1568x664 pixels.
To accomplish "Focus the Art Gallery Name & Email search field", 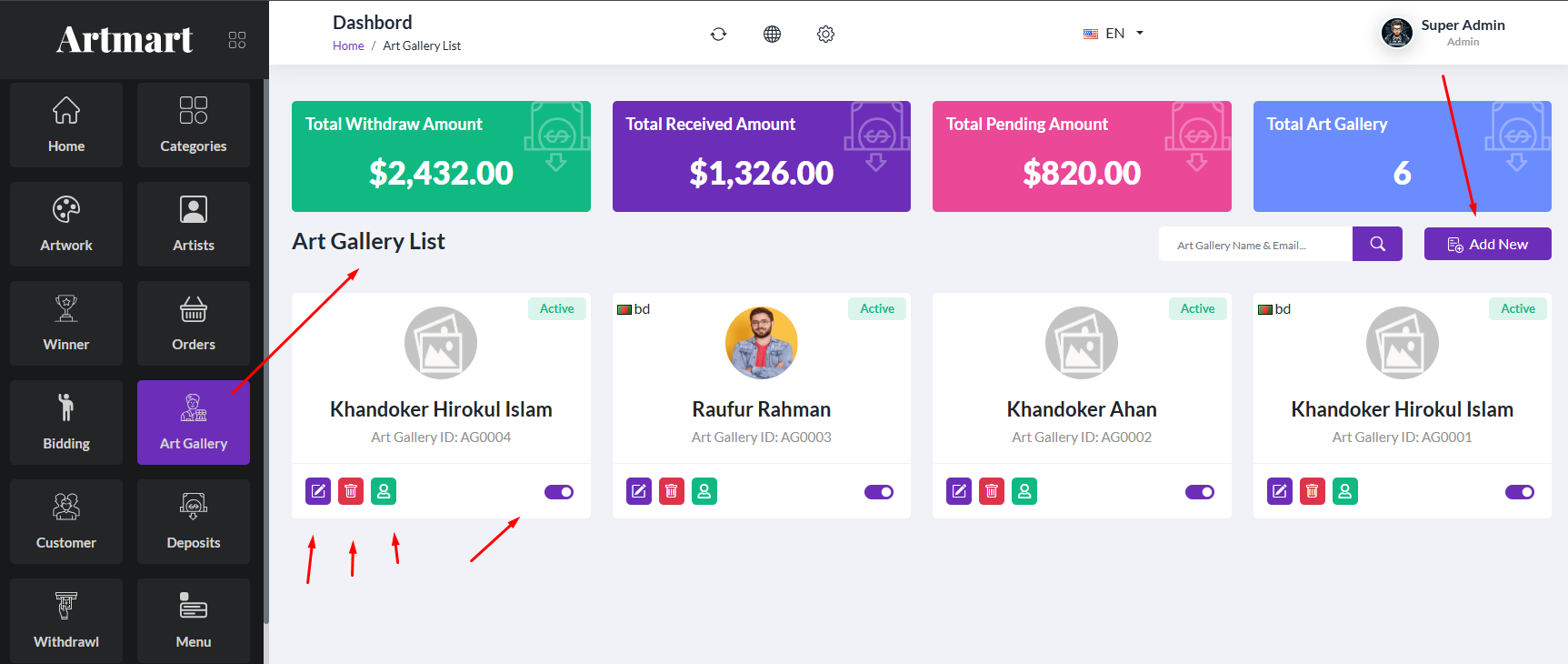I will pyautogui.click(x=1255, y=245).
